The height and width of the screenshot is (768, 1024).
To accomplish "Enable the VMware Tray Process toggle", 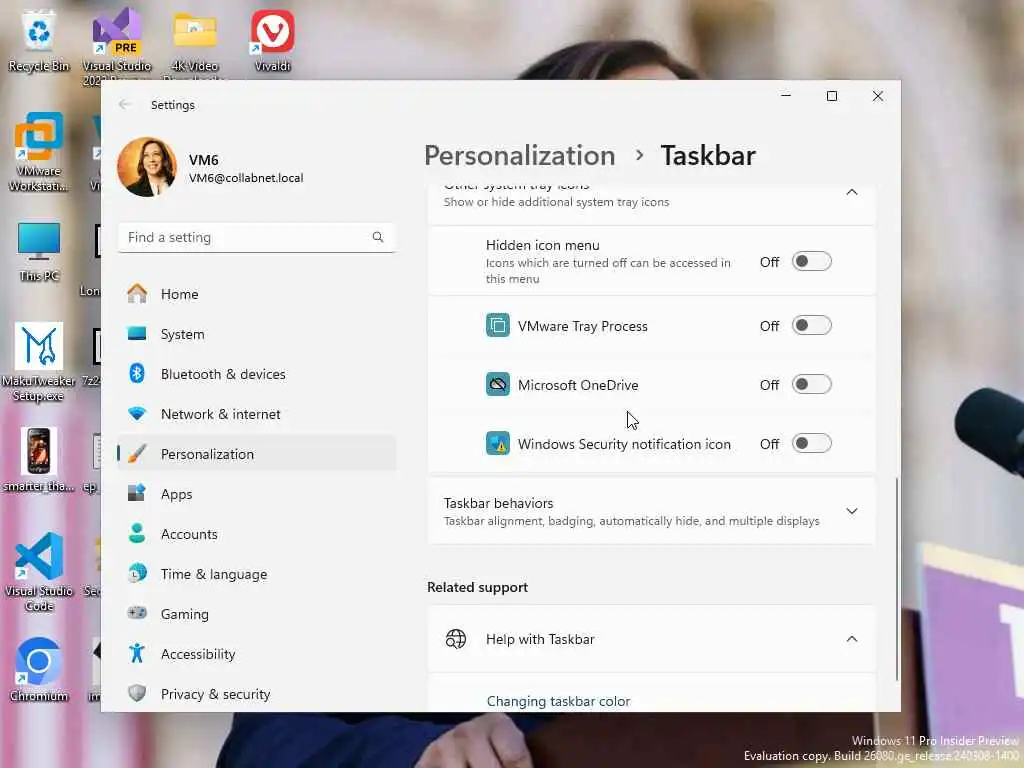I will coord(811,325).
